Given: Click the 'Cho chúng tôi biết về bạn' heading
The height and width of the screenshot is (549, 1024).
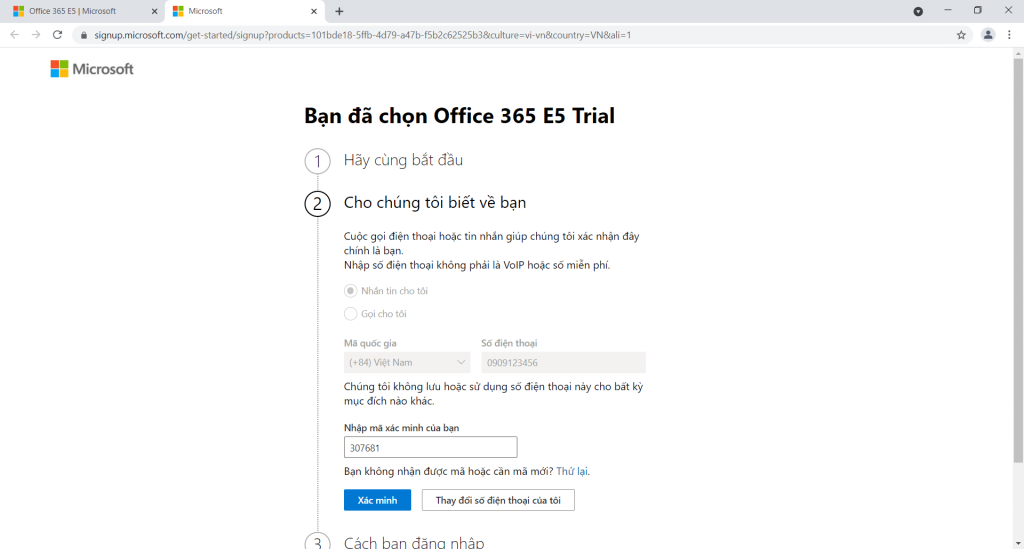Looking at the screenshot, I should tap(435, 202).
